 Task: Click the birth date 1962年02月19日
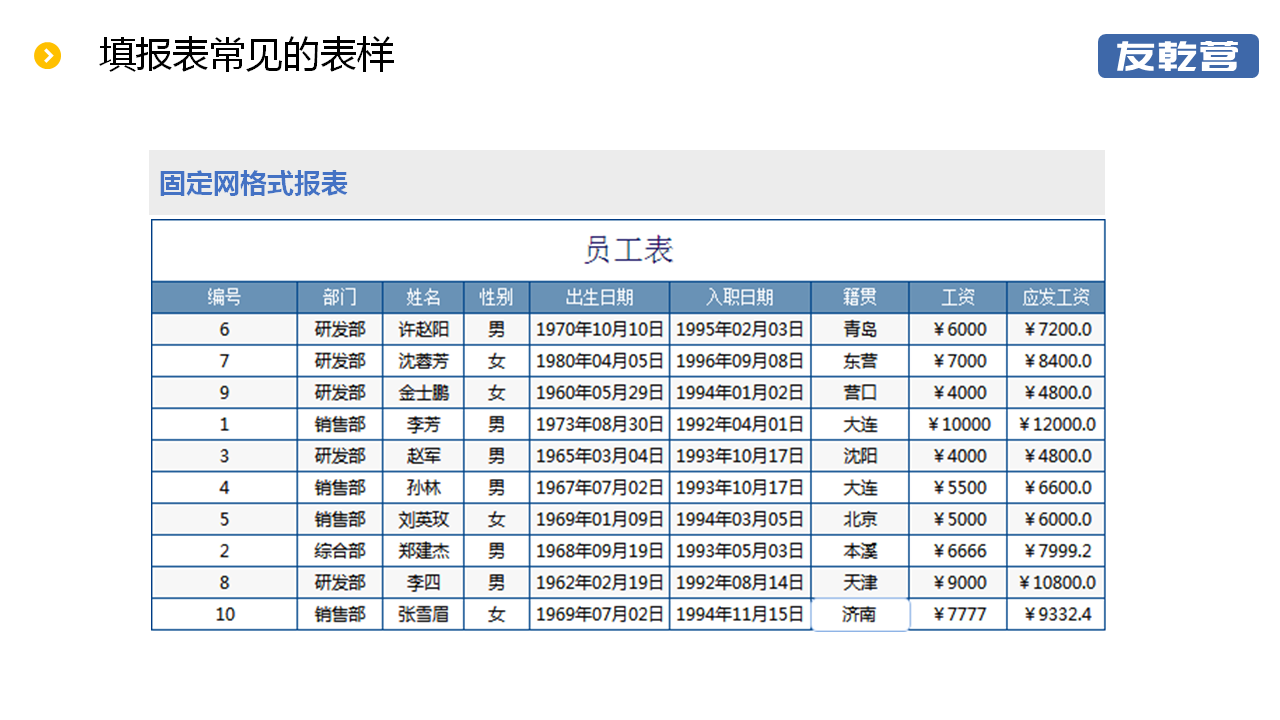pyautogui.click(x=600, y=583)
